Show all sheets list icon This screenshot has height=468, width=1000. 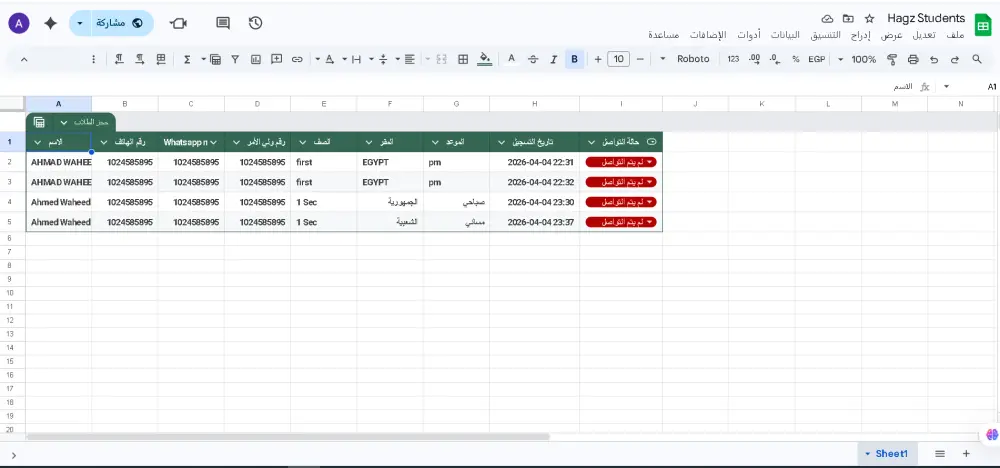pos(940,453)
